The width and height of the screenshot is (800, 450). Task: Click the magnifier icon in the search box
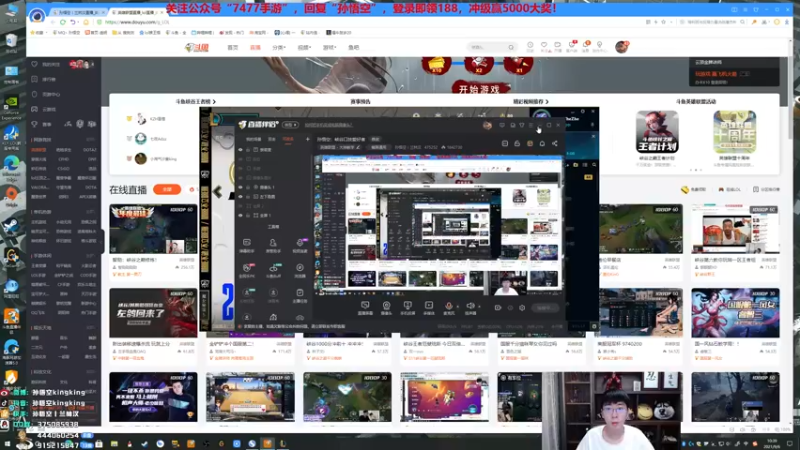coord(511,47)
